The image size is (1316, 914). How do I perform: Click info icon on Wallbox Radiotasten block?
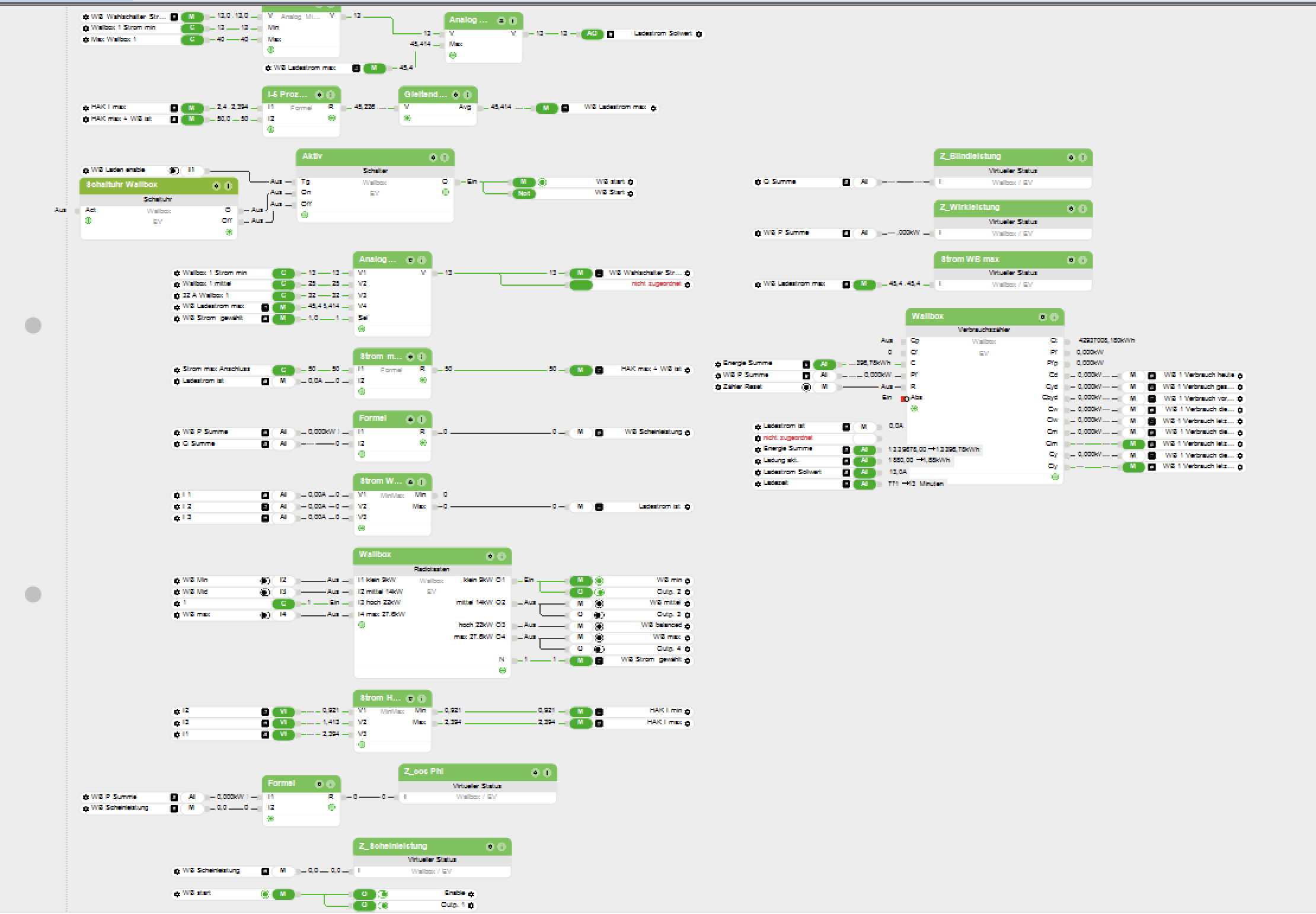click(502, 556)
